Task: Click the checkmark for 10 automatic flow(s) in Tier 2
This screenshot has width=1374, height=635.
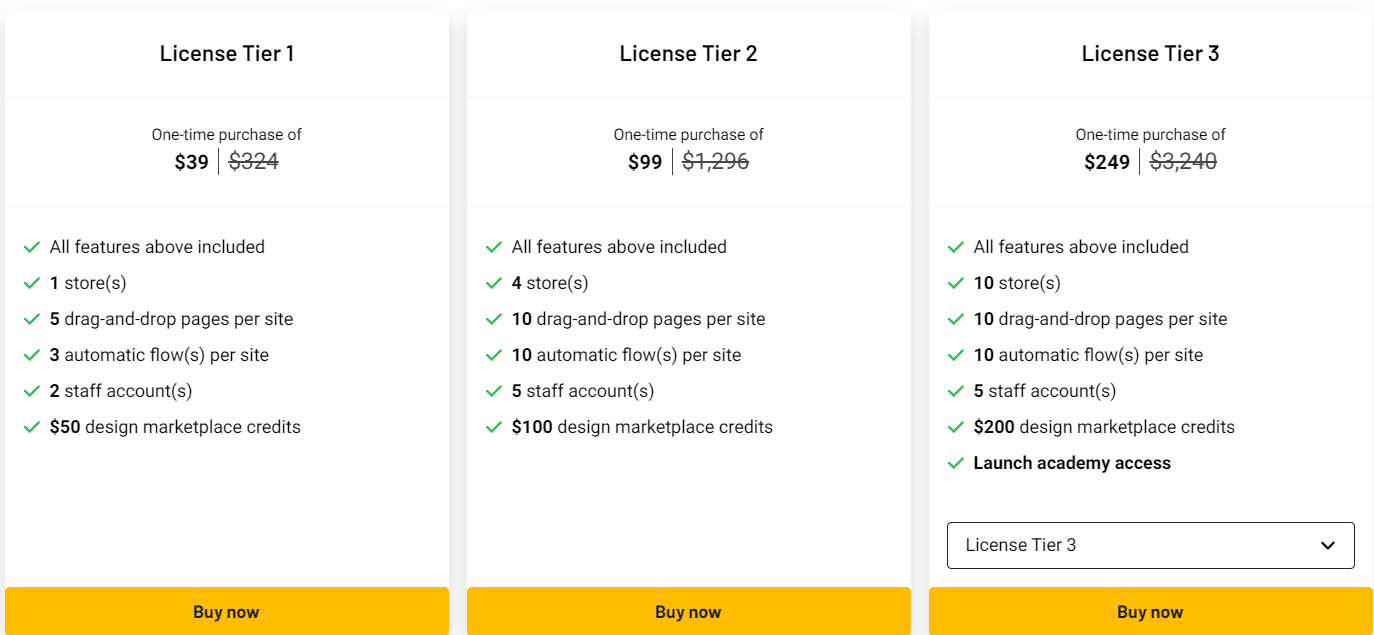Action: (493, 354)
